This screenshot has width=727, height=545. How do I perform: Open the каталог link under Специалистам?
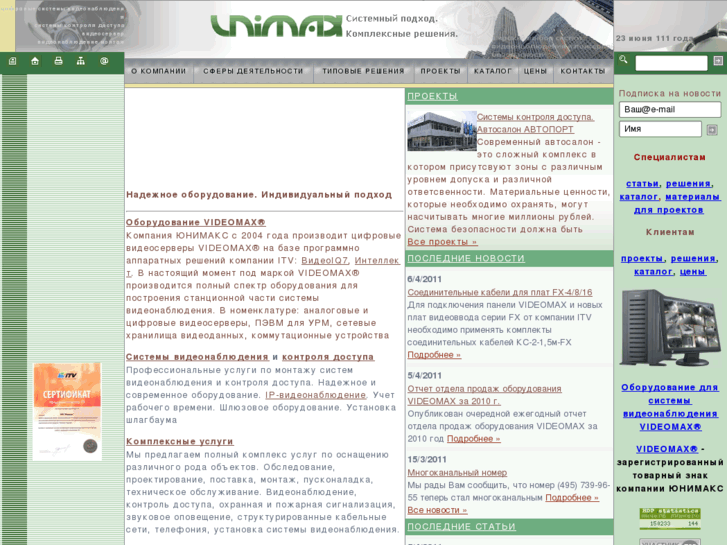tap(639, 197)
